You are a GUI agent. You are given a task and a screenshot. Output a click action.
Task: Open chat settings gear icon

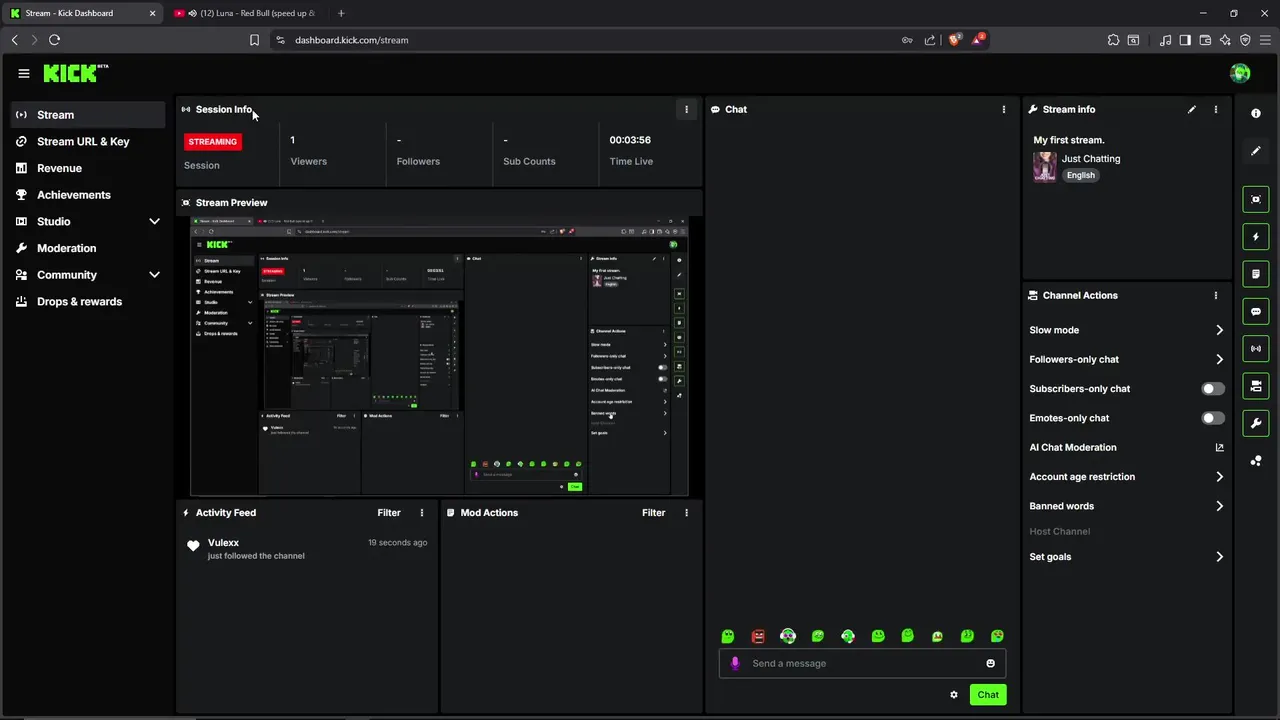click(x=954, y=695)
